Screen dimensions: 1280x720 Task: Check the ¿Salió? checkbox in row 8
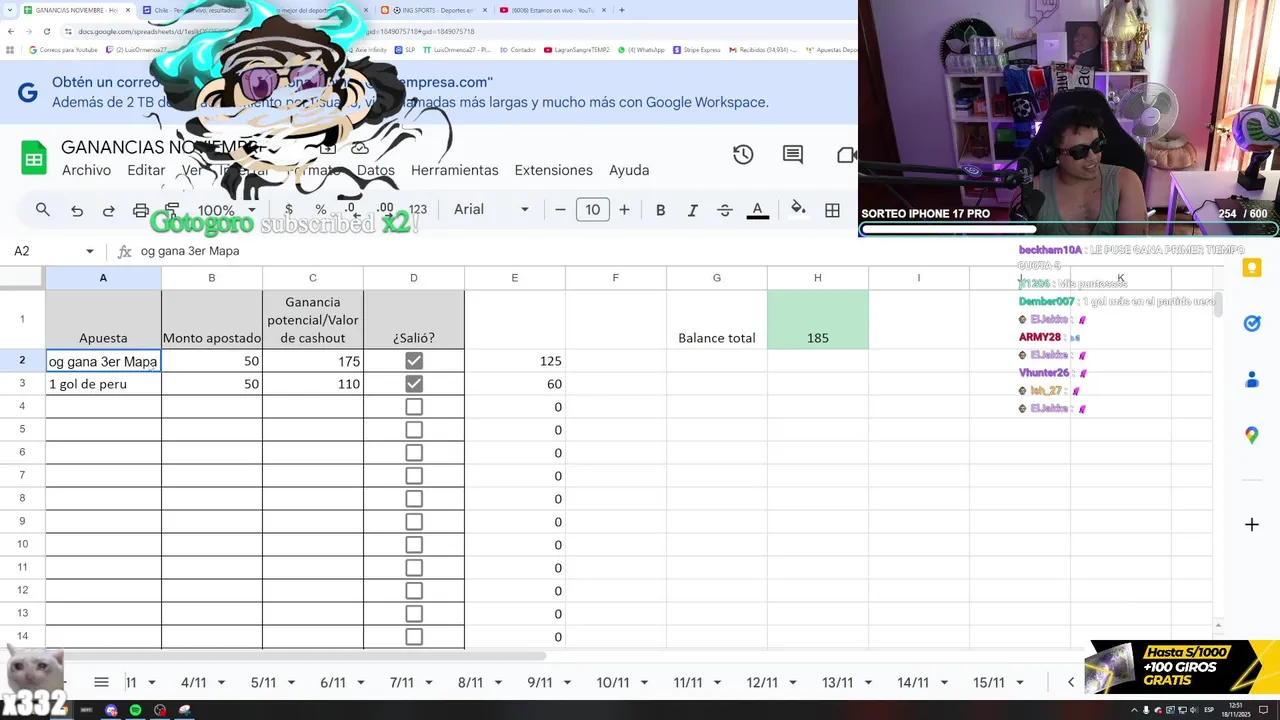coord(414,499)
